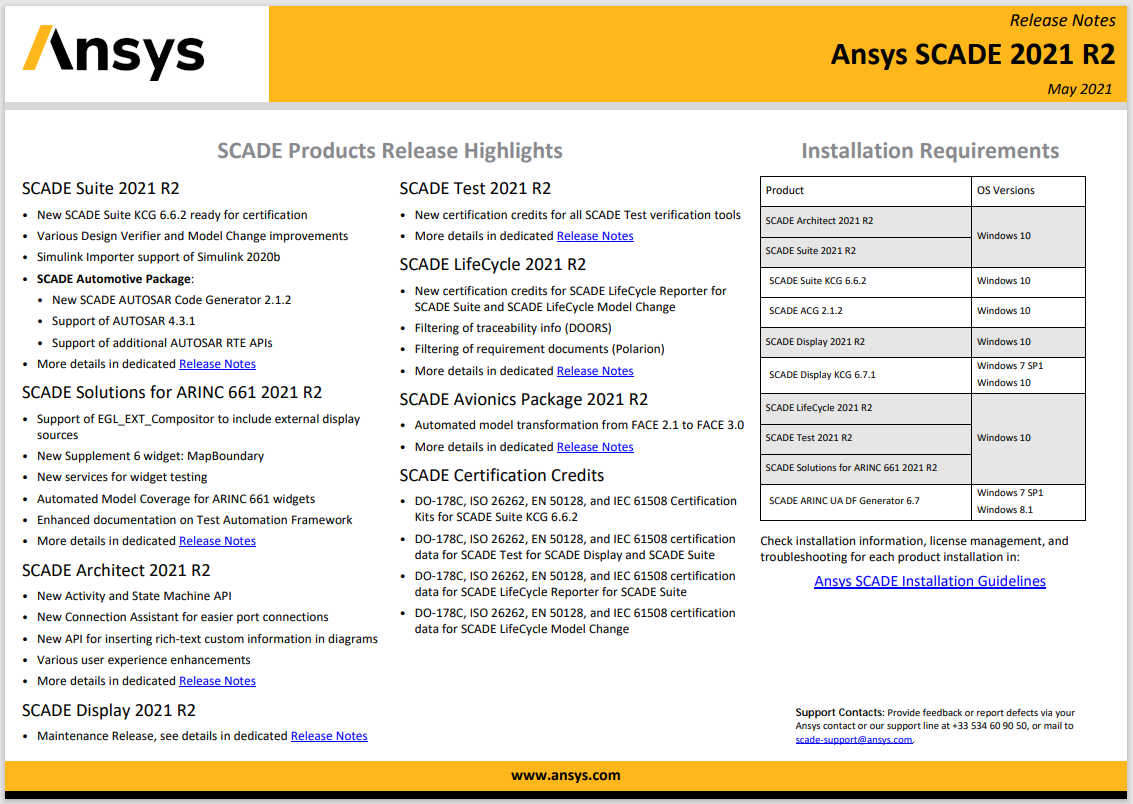
Task: Click 'Windows 8.1' in the OS Versions column
Action: (1005, 510)
